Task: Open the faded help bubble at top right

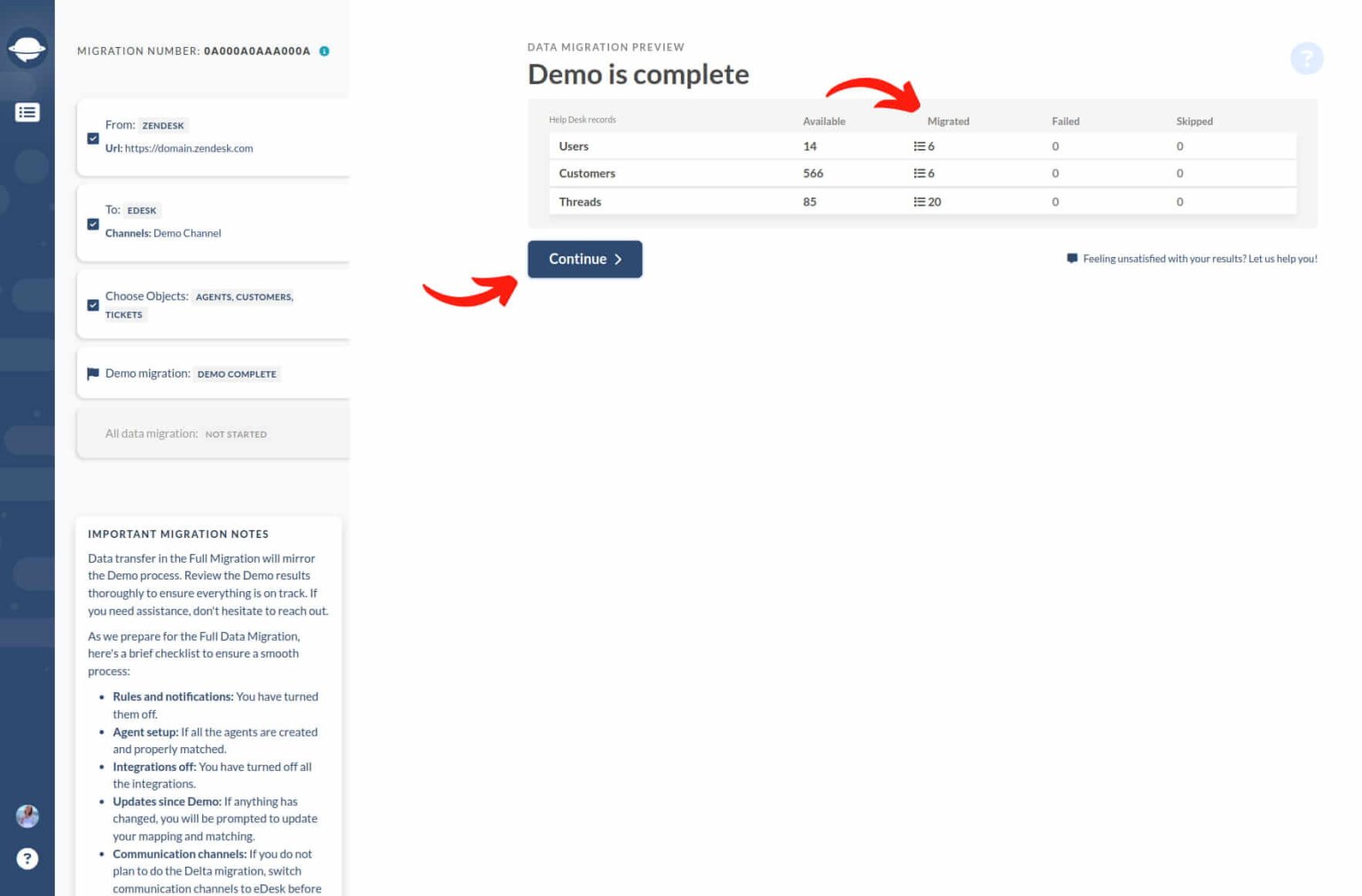Action: point(1306,59)
